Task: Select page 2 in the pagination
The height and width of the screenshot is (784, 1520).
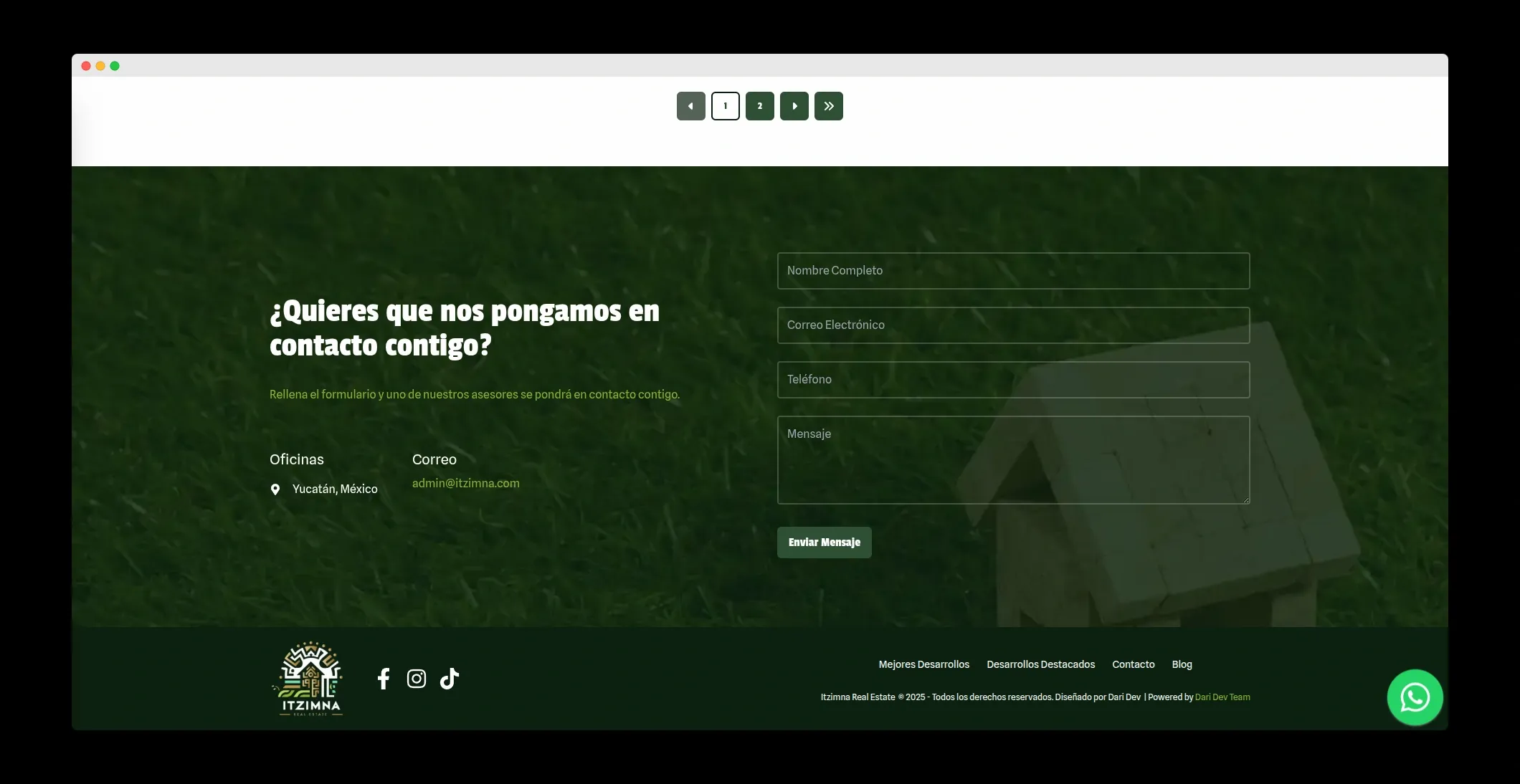Action: [x=759, y=105]
